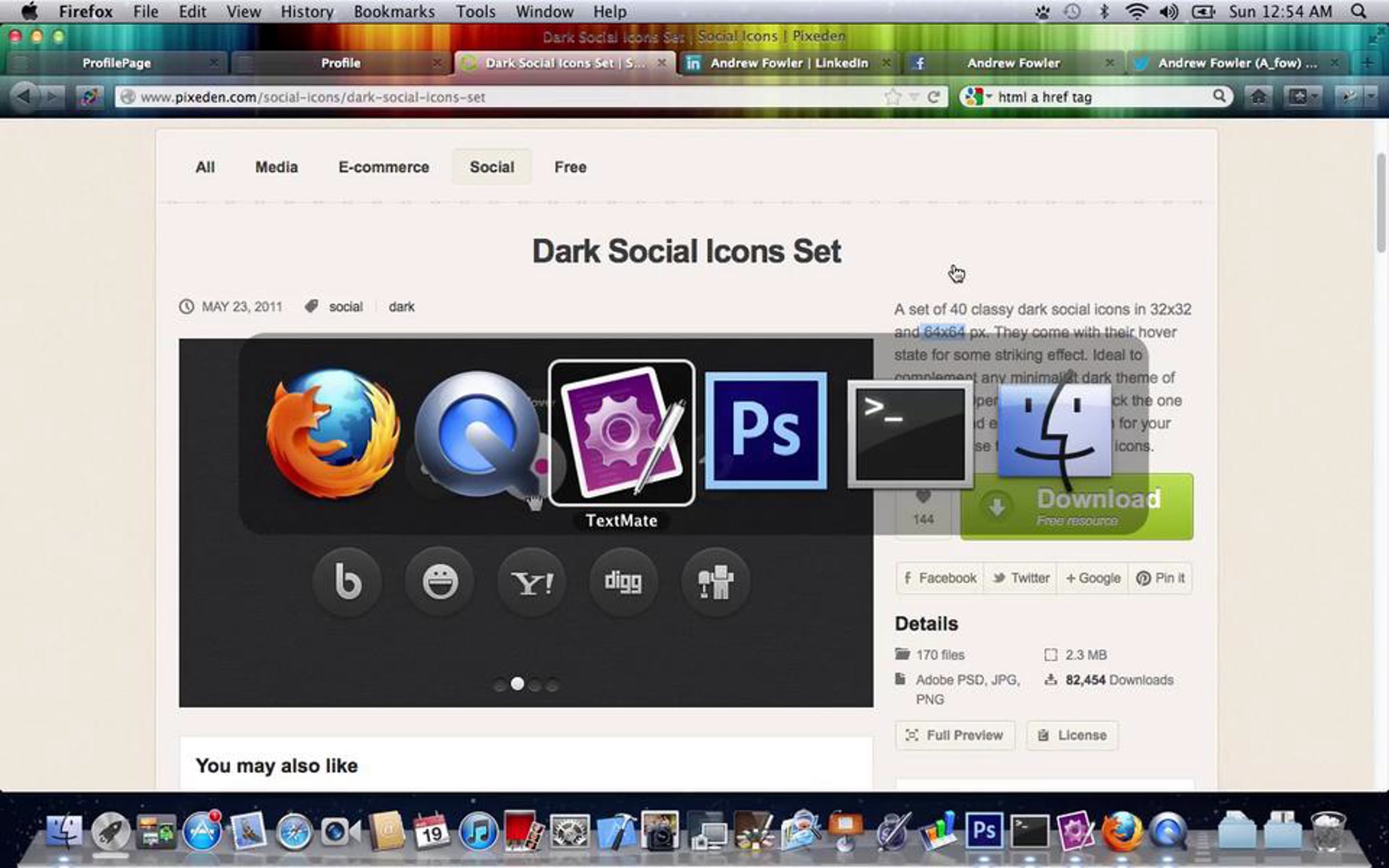Click the digg social icon
Screen dimensions: 1389x868
tap(623, 581)
